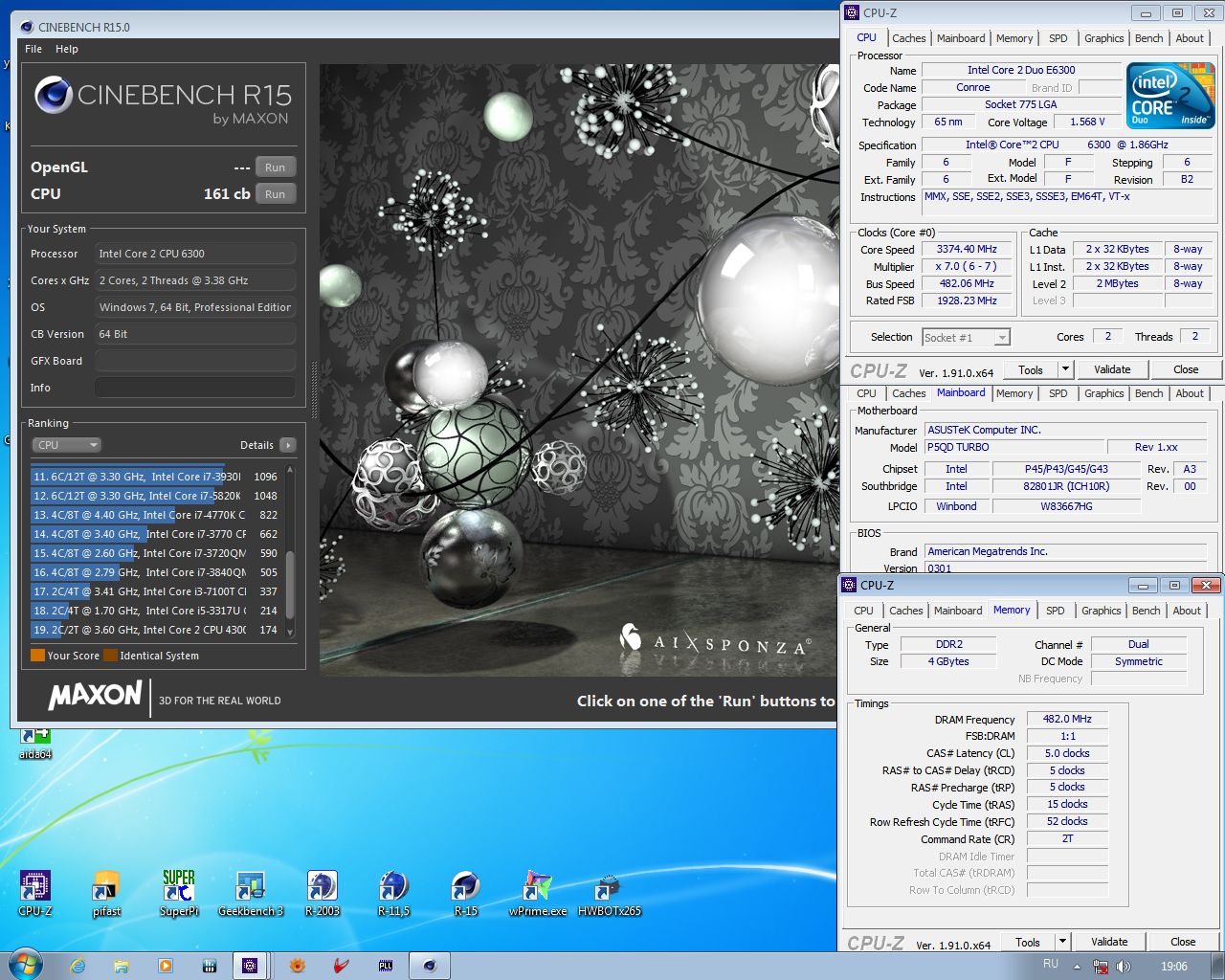Expand ranking Details arrow button

(x=288, y=445)
